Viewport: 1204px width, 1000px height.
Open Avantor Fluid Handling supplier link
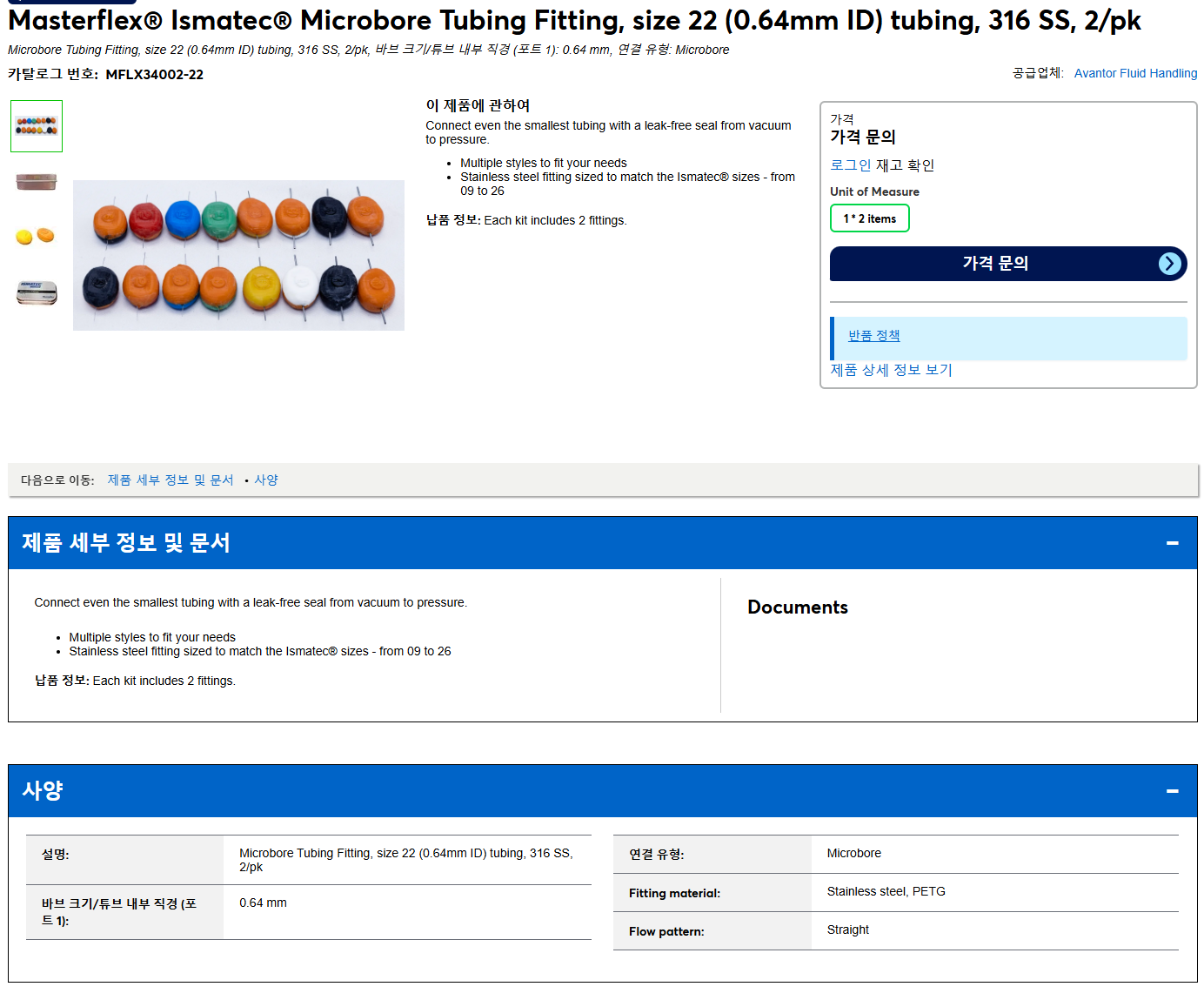(x=1135, y=73)
